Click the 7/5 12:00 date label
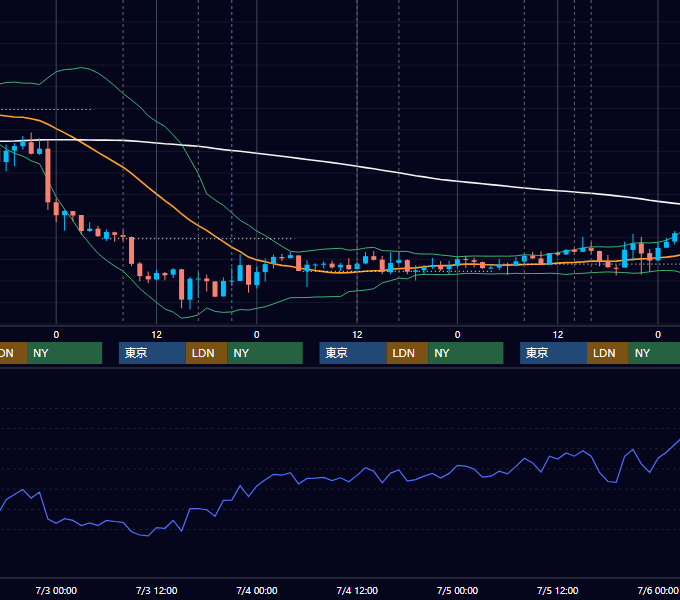The height and width of the screenshot is (600, 680). tap(557, 590)
